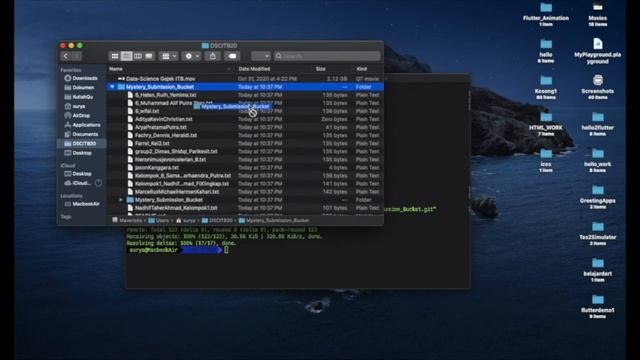Image resolution: width=640 pixels, height=360 pixels.
Task: Click Users in Finder path bar
Action: [158, 220]
